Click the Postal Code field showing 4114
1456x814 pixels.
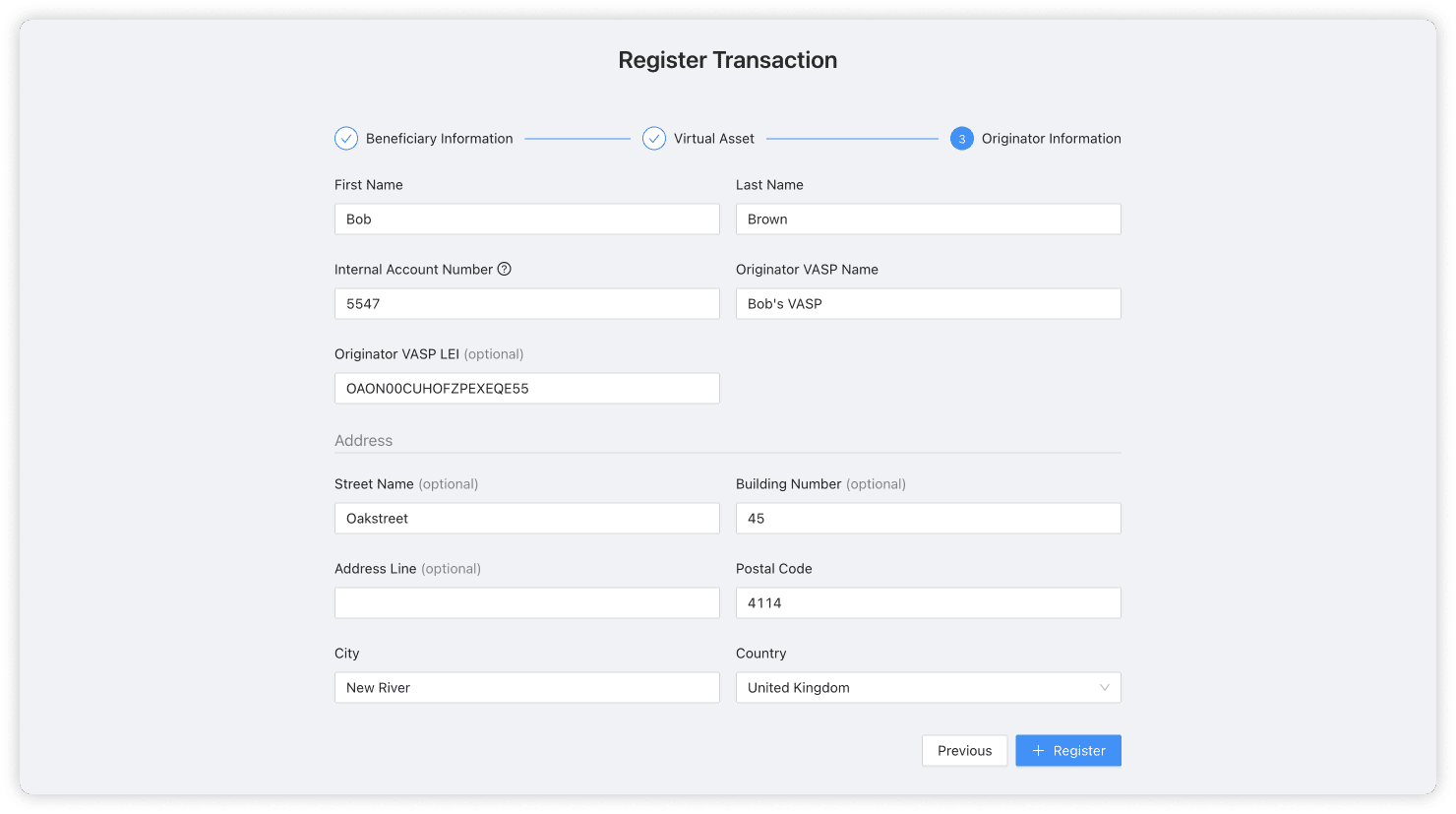tap(928, 603)
